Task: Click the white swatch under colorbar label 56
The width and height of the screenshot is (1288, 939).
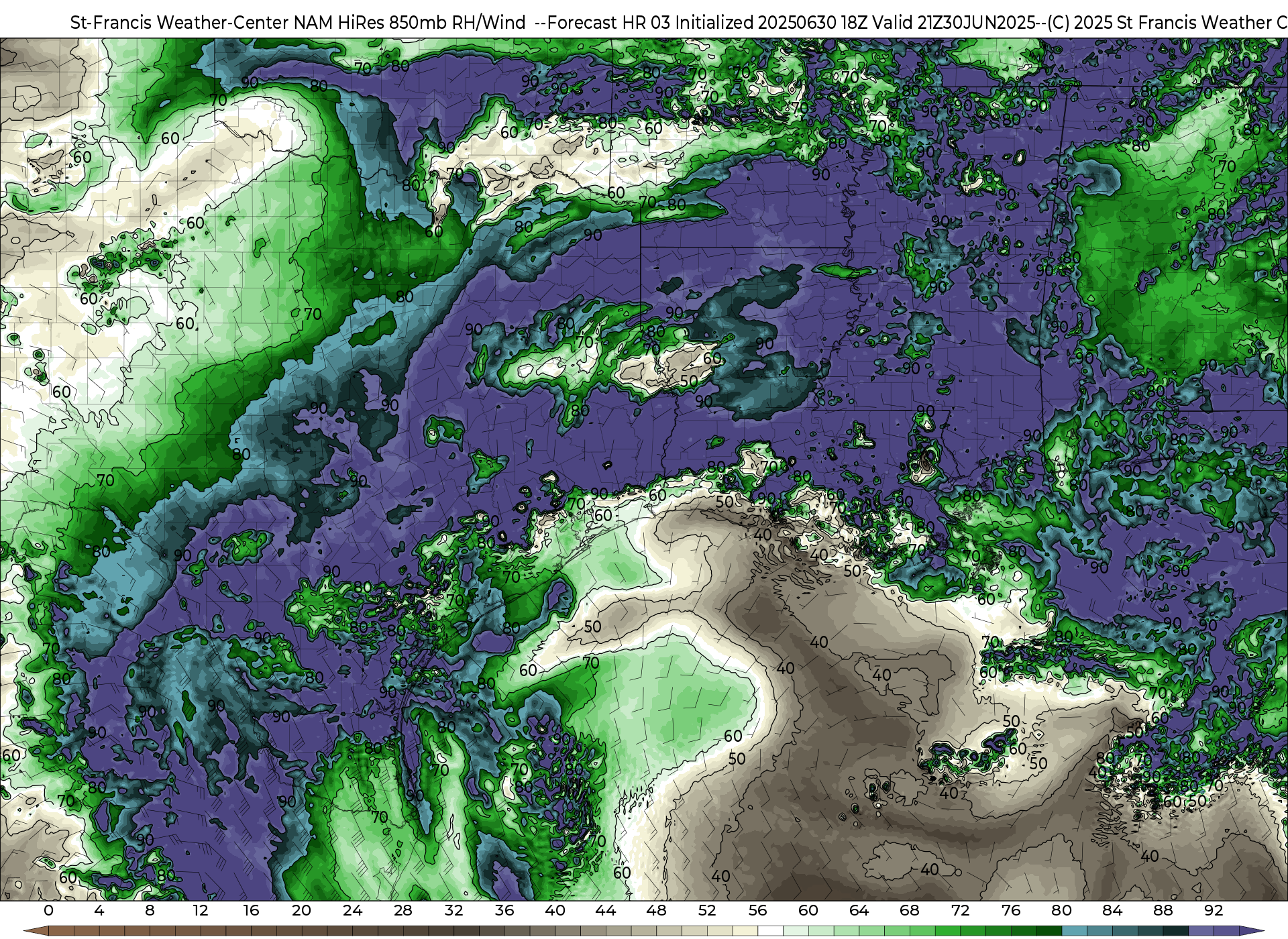Action: (770, 931)
